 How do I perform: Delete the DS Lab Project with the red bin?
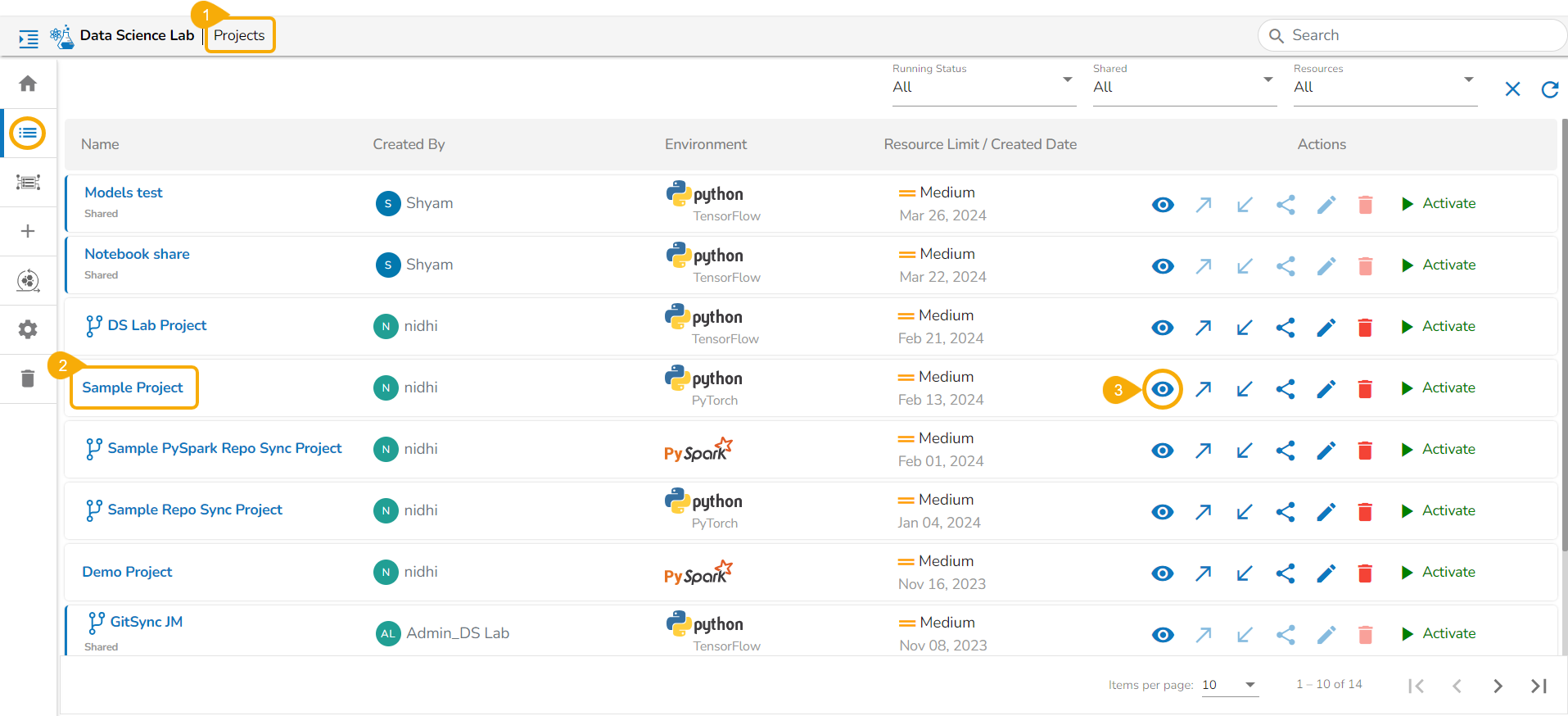[x=1365, y=328]
